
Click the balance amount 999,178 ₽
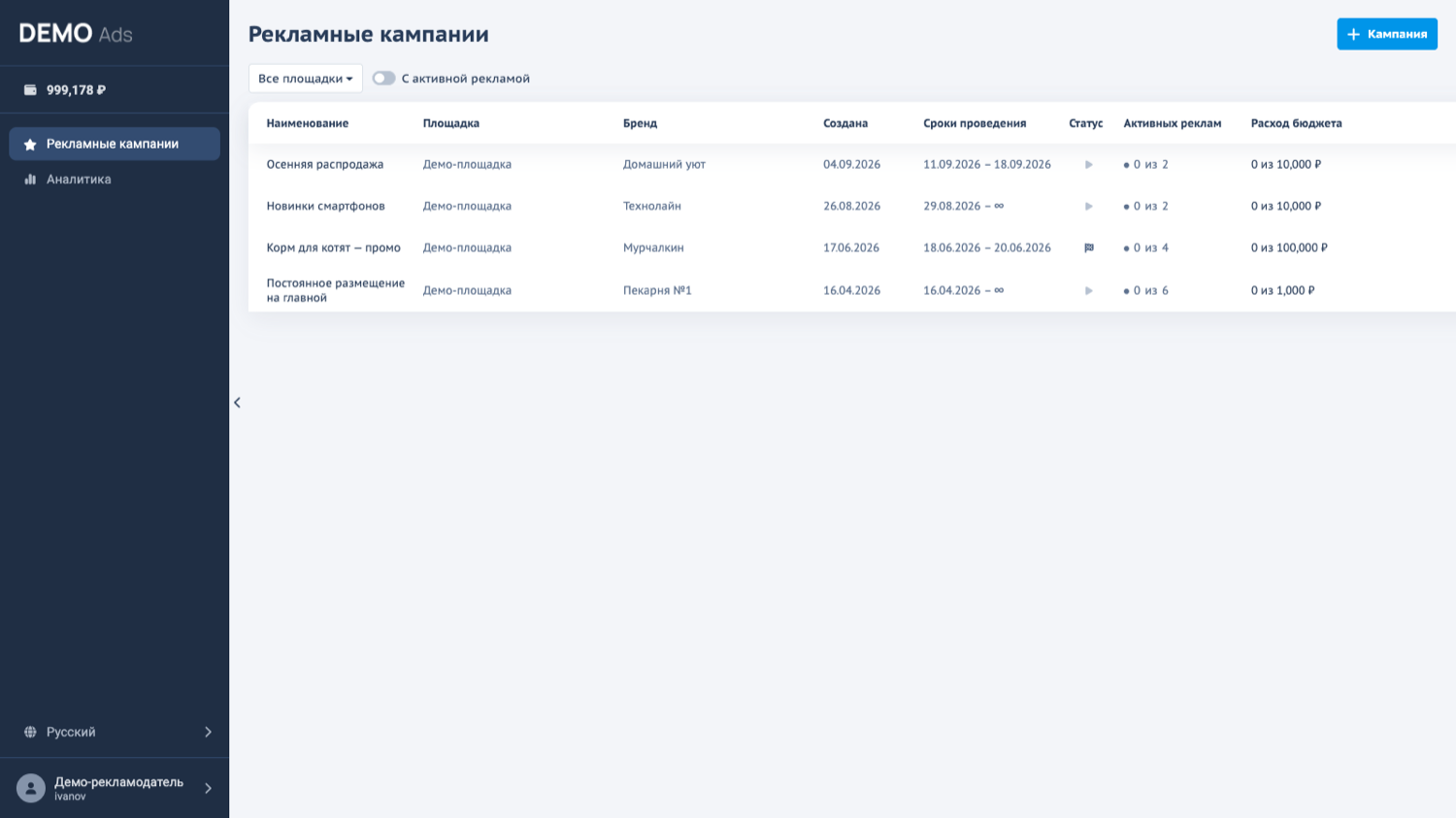[x=77, y=90]
